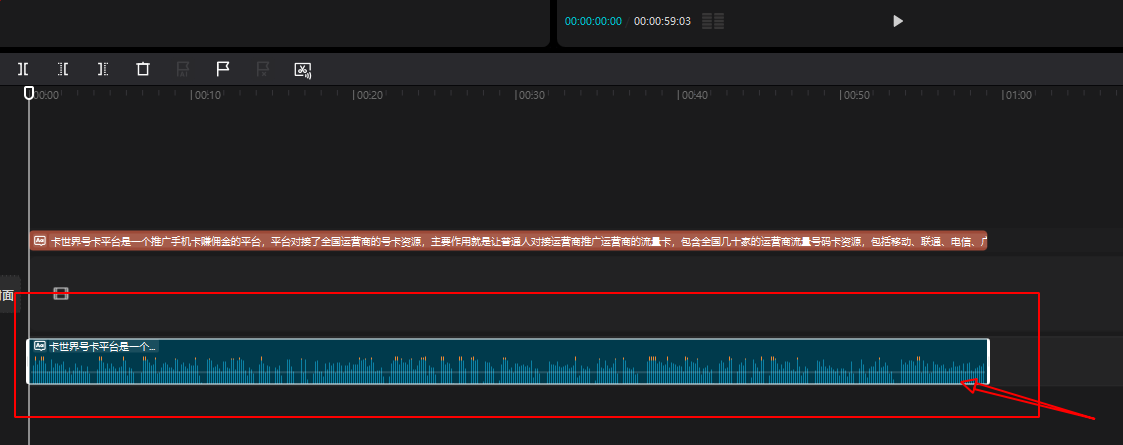Select the split clip tool
This screenshot has height=445, width=1123.
coord(23,70)
